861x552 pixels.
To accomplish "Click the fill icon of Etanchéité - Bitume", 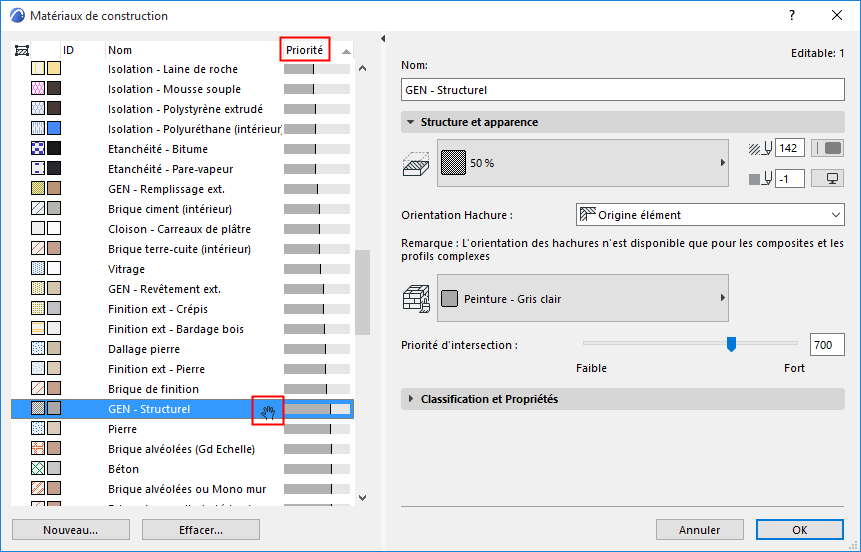I will (x=38, y=148).
